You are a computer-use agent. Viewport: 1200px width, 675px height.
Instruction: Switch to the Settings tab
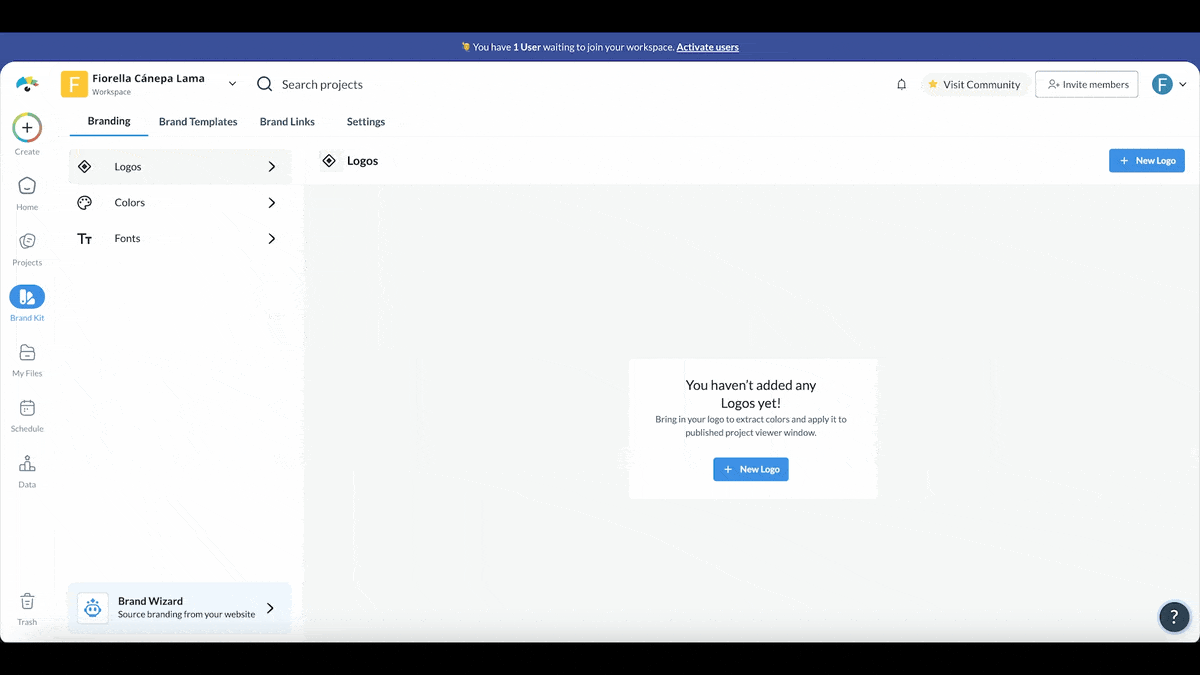[366, 122]
